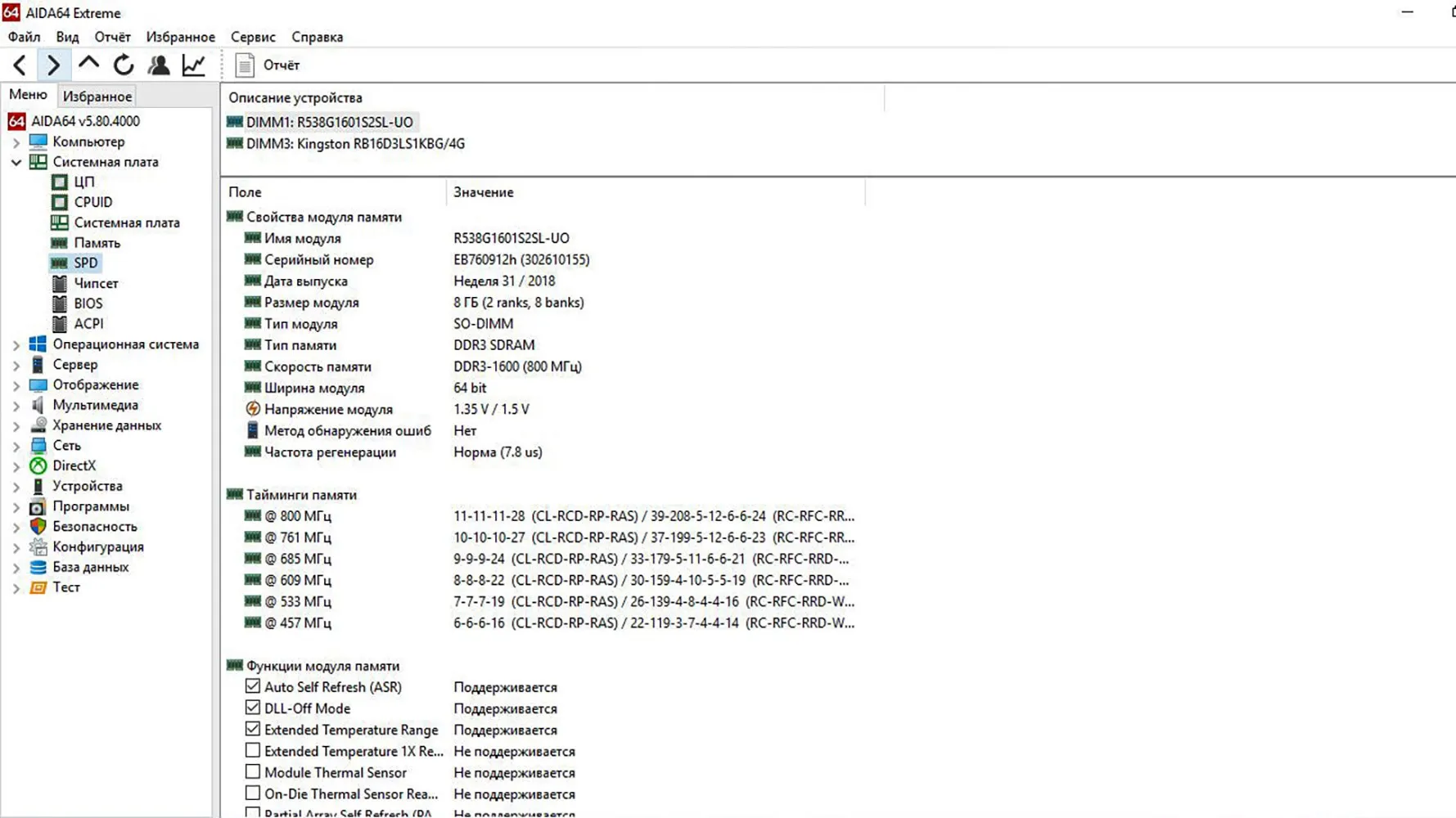
Task: Refresh the page with the circular arrow icon
Action: (124, 65)
